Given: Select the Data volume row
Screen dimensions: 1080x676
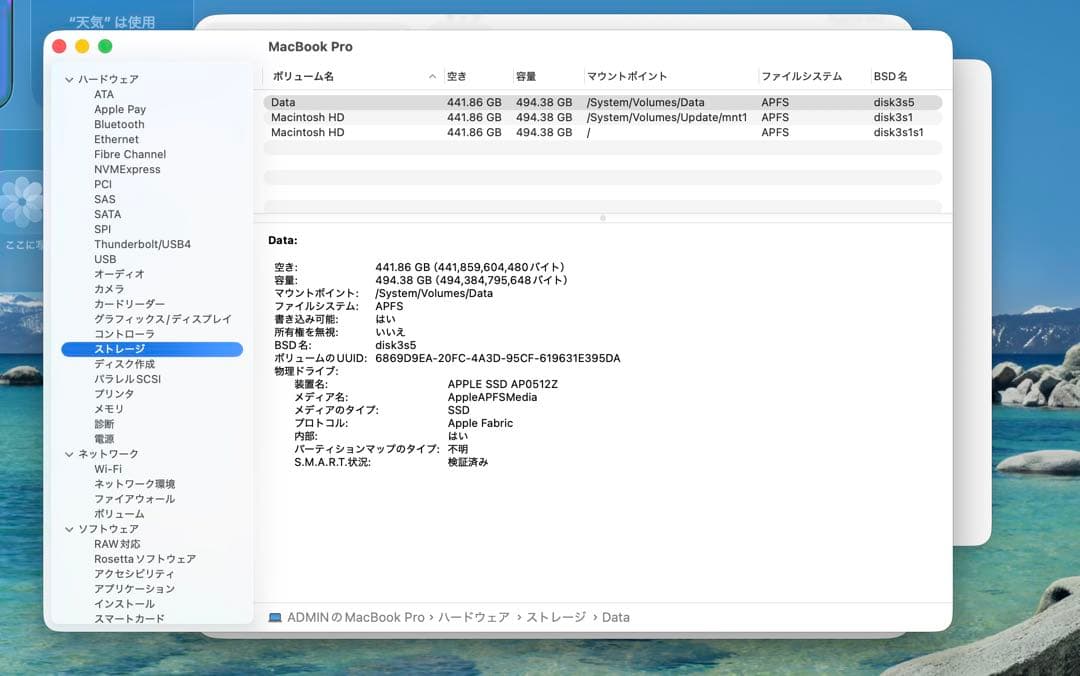Looking at the screenshot, I should [603, 103].
